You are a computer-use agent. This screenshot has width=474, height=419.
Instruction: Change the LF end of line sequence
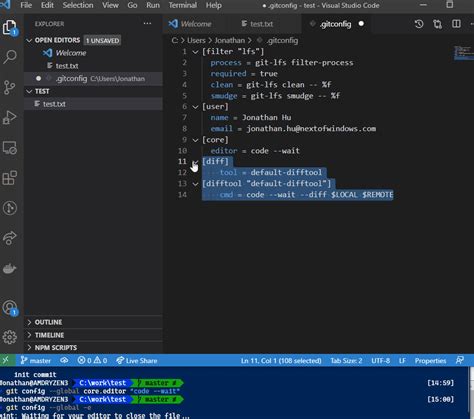(402, 361)
